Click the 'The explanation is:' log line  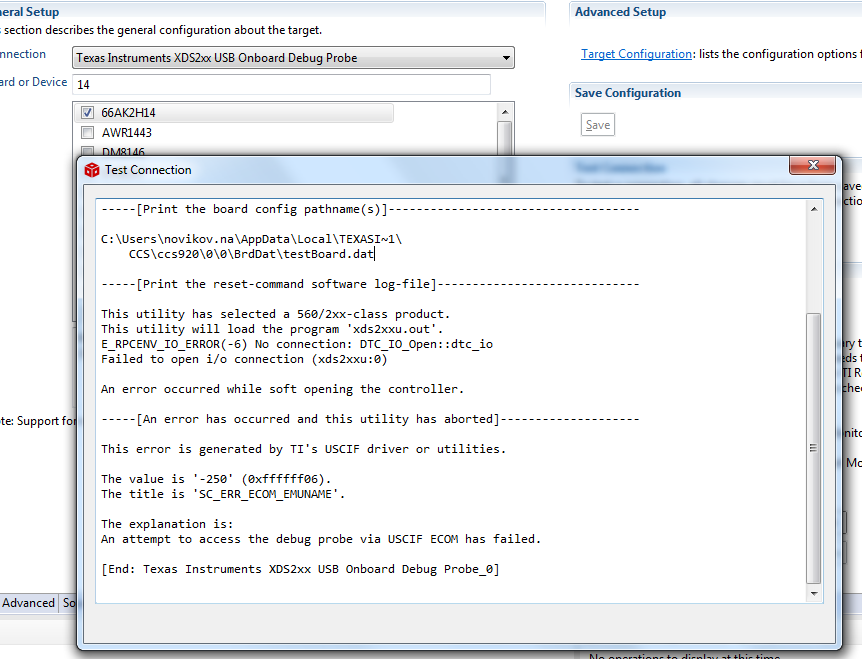click(167, 524)
